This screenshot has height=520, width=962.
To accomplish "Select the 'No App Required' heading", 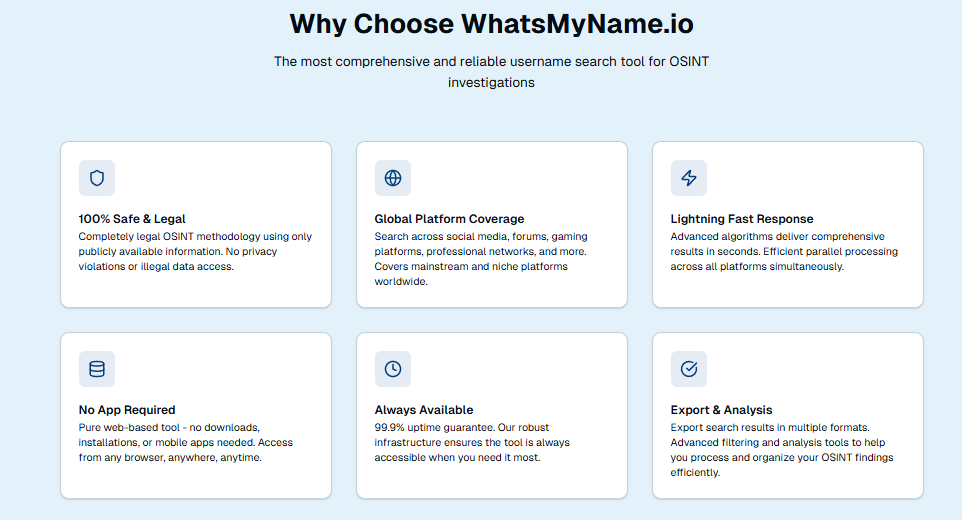I will 127,410.
